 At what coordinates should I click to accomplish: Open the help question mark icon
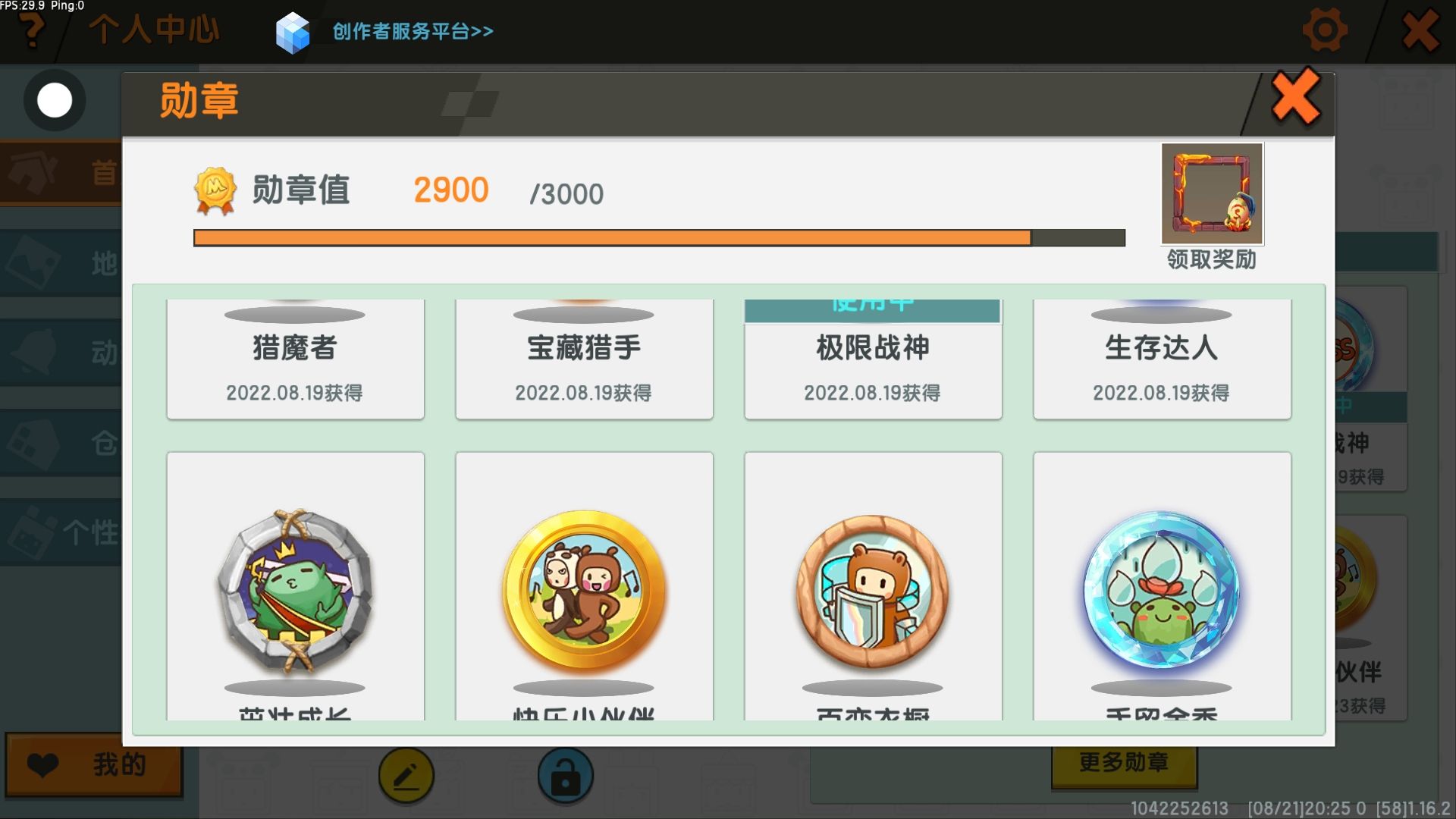point(32,30)
